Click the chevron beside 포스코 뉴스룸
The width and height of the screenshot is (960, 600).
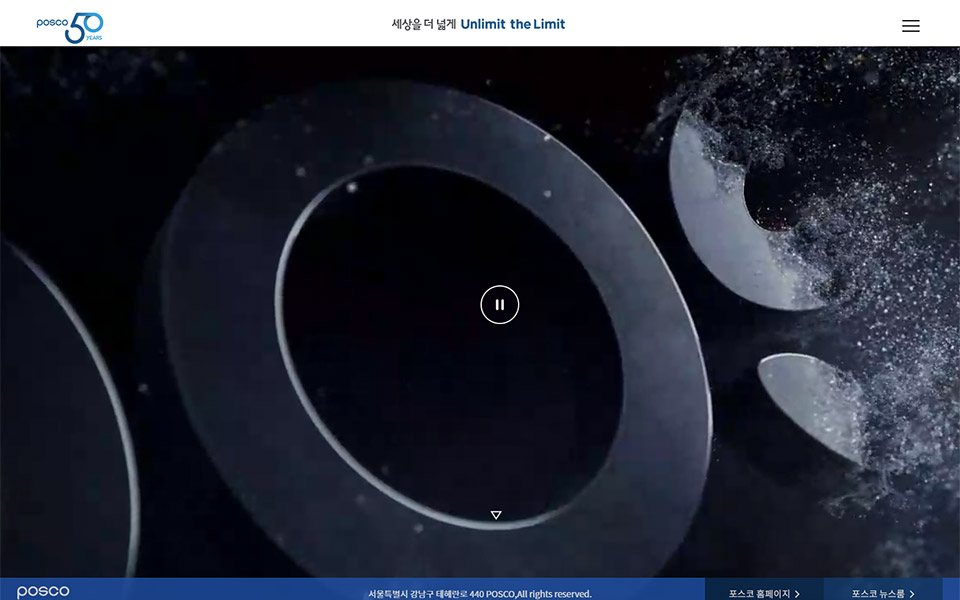pyautogui.click(x=912, y=594)
